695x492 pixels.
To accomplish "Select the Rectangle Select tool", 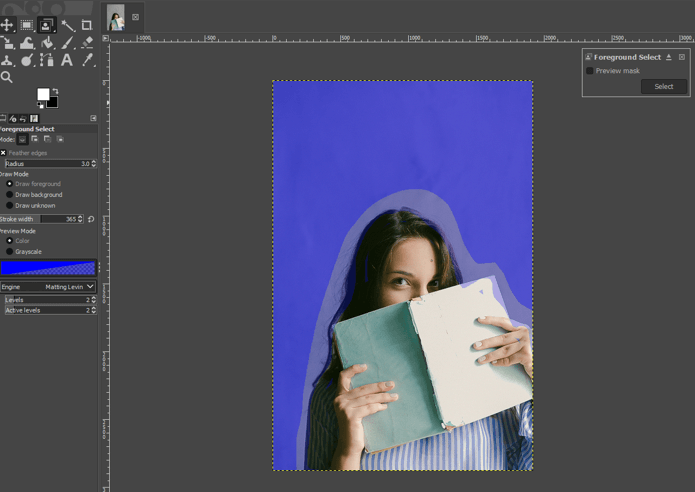I will tap(27, 25).
